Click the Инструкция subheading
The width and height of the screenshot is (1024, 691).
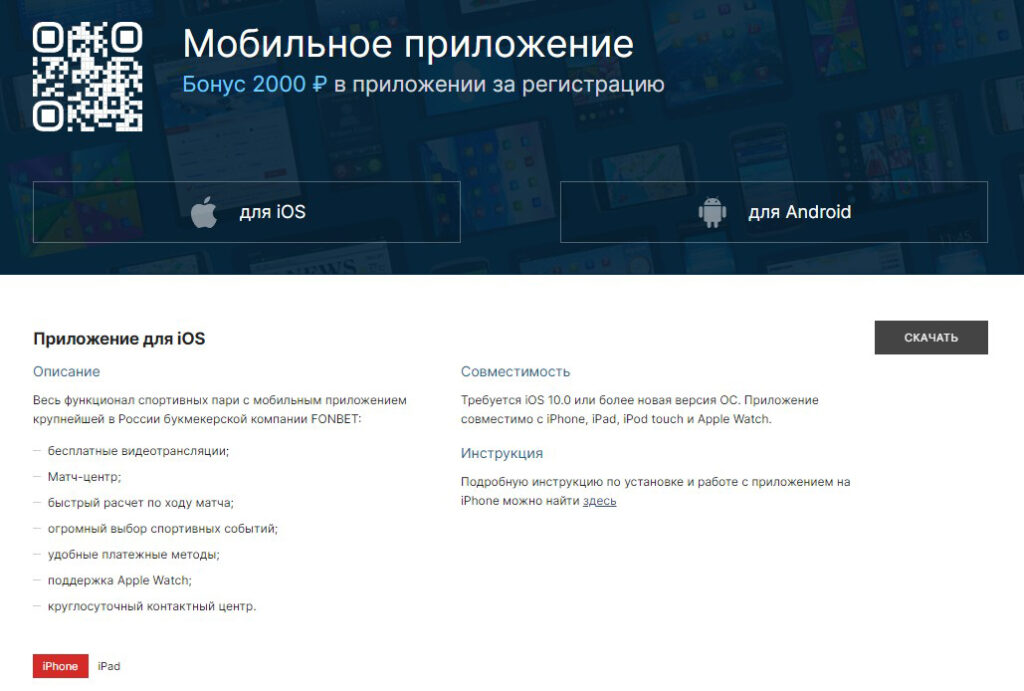click(x=502, y=453)
